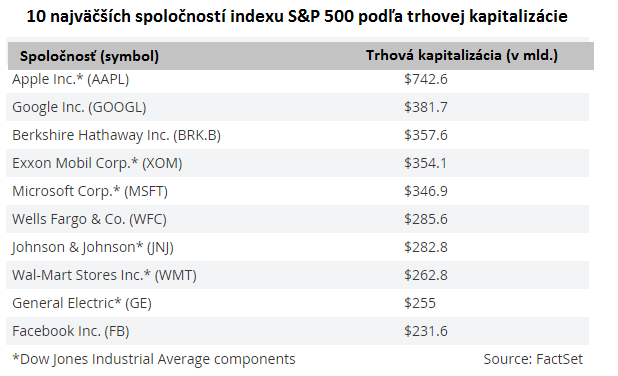The width and height of the screenshot is (618, 376).
Task: Click the $255 market cap value
Action: pos(420,303)
